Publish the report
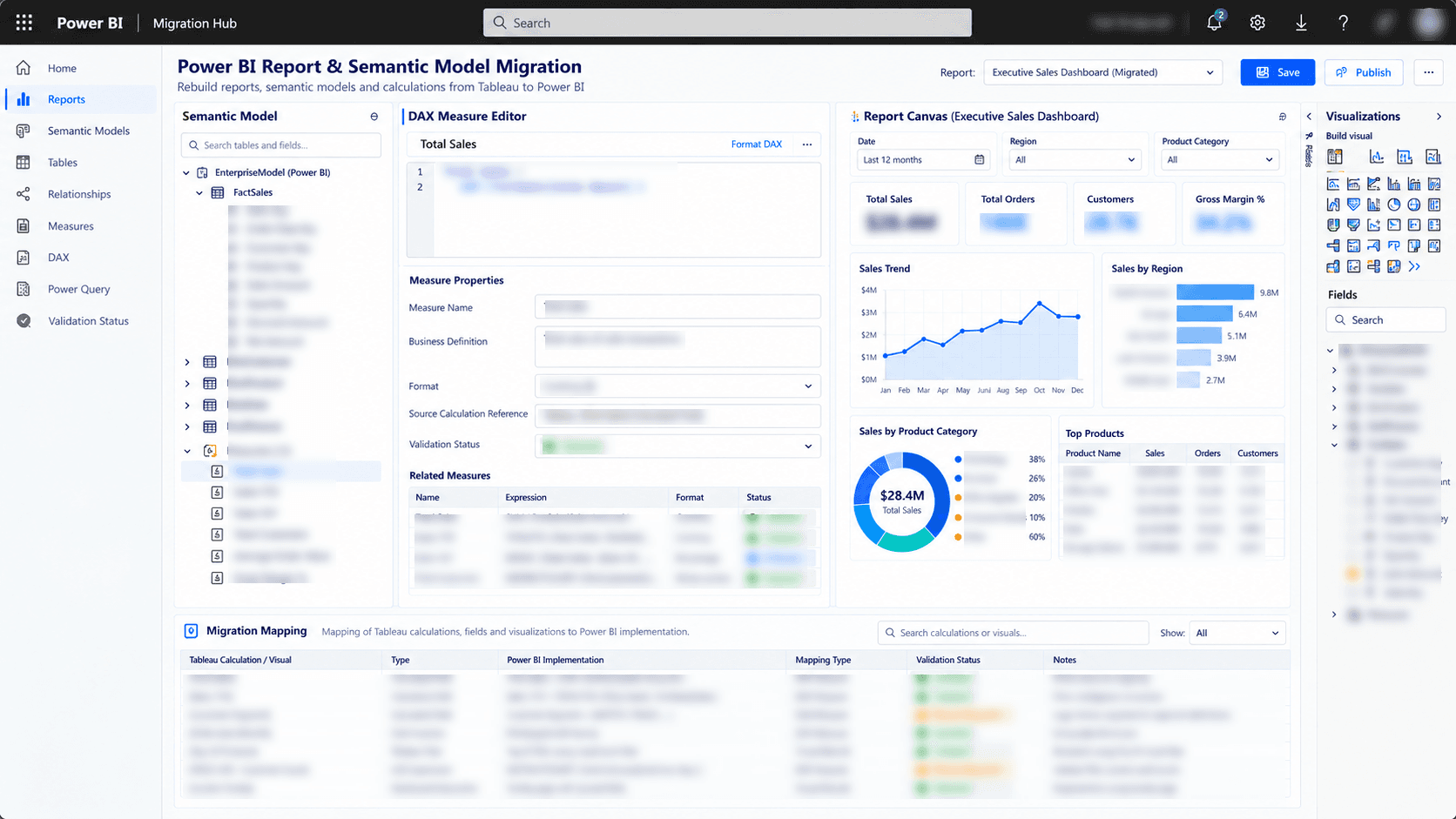Viewport: 1456px width, 819px height. (1364, 72)
